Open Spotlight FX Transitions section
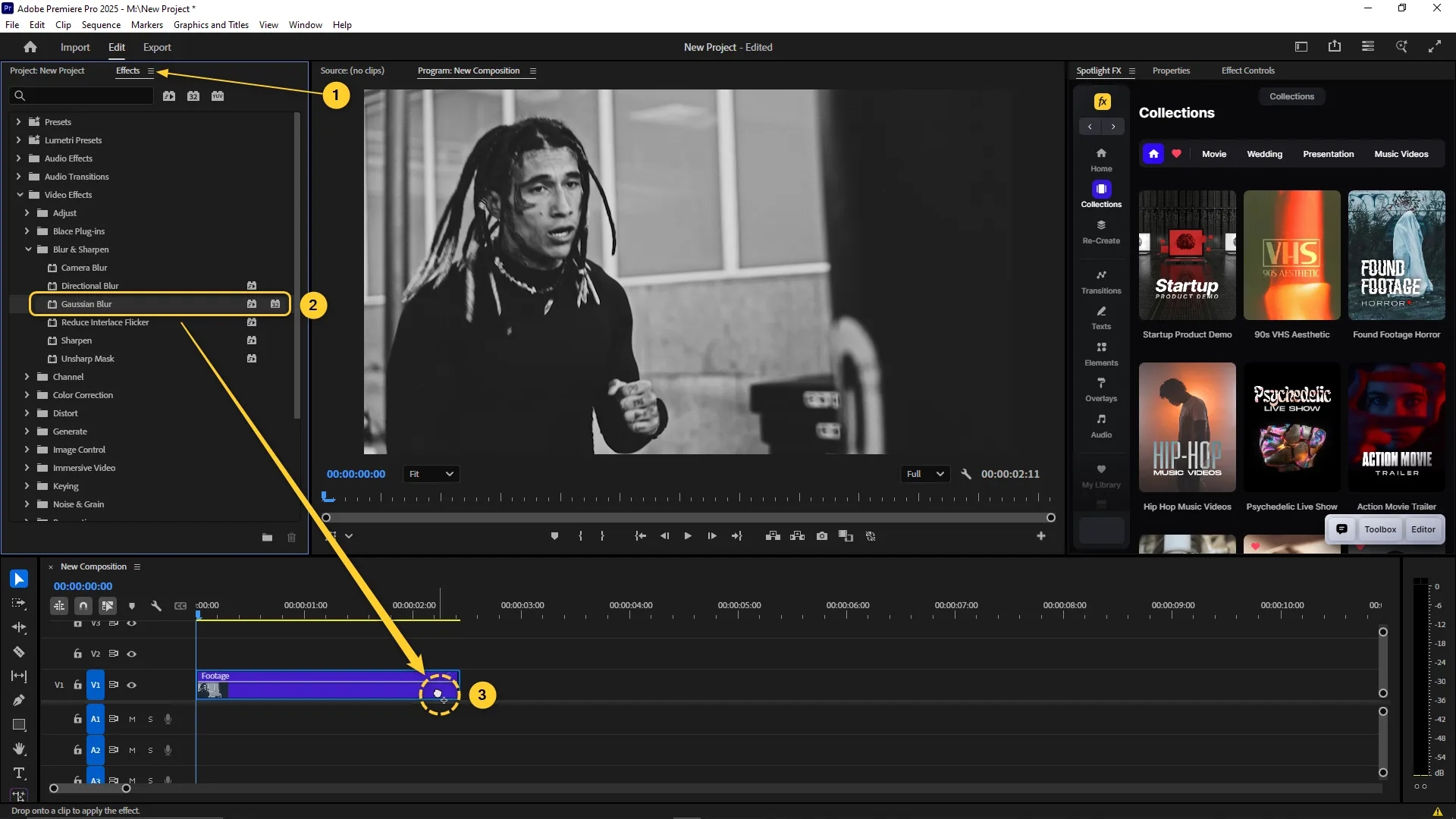 coord(1101,281)
